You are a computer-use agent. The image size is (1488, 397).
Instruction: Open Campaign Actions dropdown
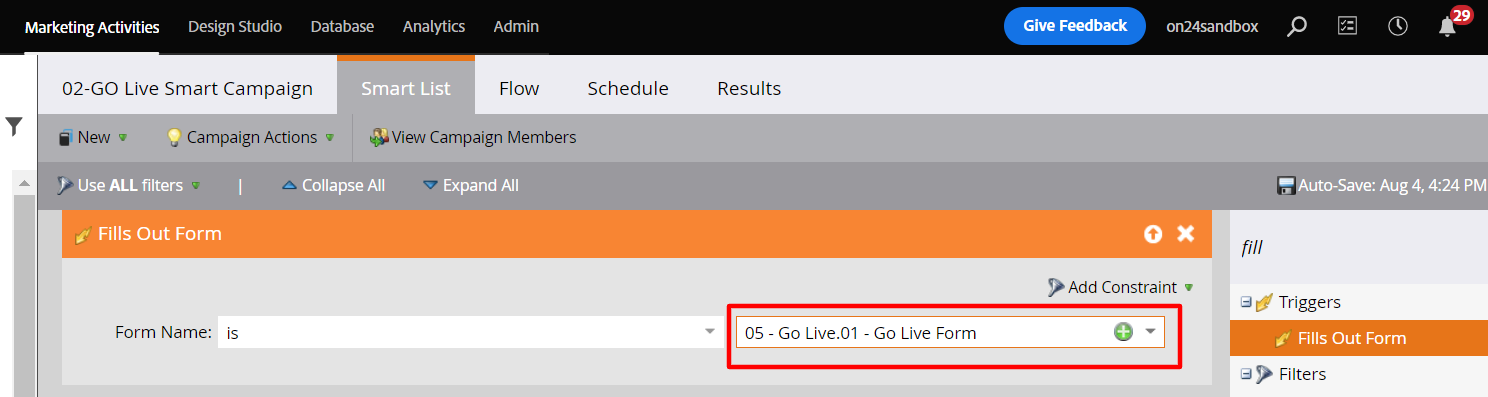[250, 137]
